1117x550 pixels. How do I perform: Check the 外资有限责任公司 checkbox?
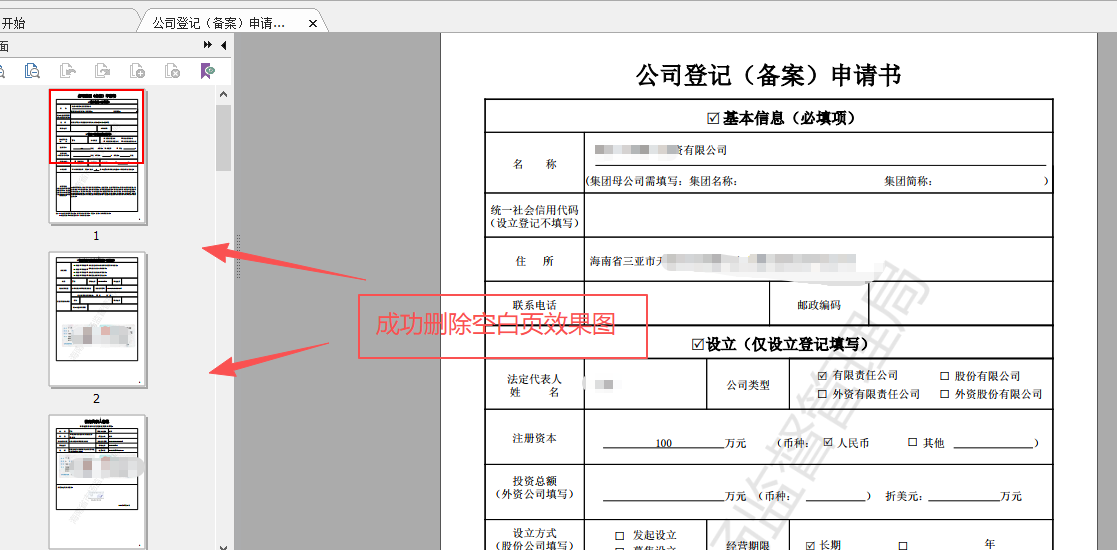pyautogui.click(x=822, y=394)
